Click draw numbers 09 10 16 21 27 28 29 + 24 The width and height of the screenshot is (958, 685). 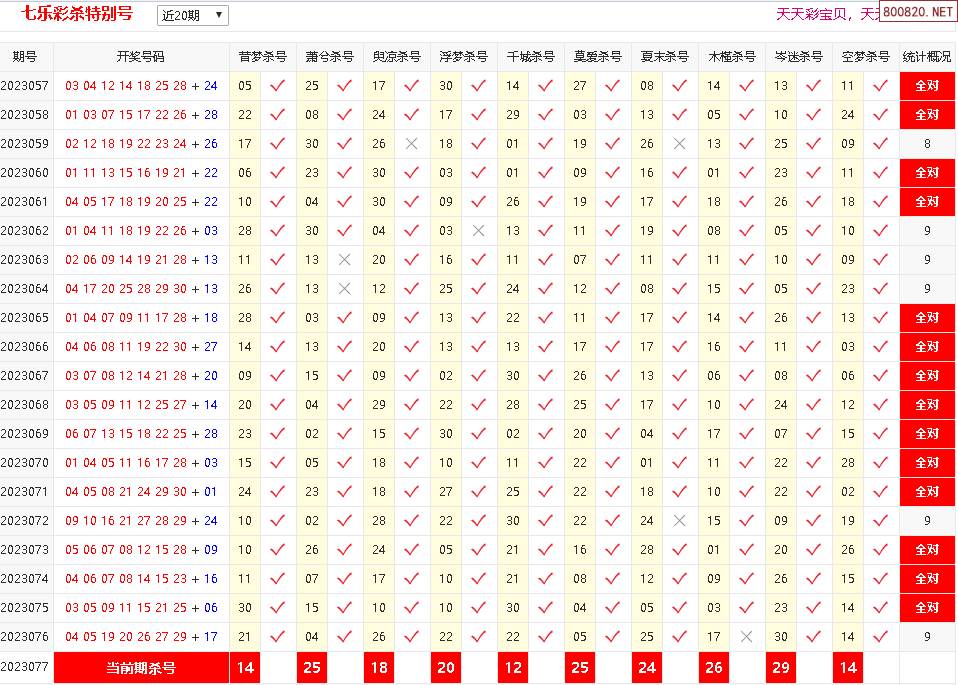coord(141,521)
